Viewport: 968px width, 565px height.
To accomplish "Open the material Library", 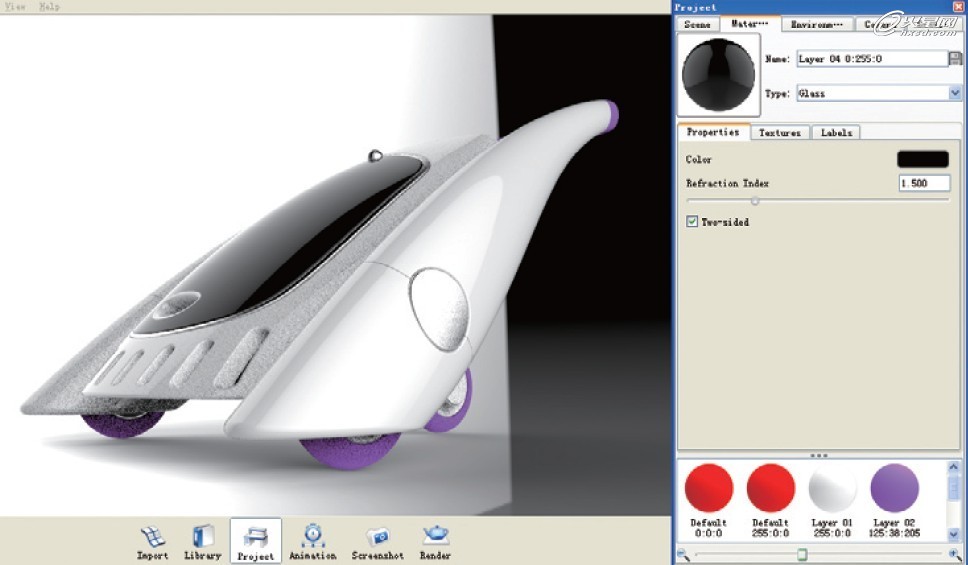I will point(203,540).
